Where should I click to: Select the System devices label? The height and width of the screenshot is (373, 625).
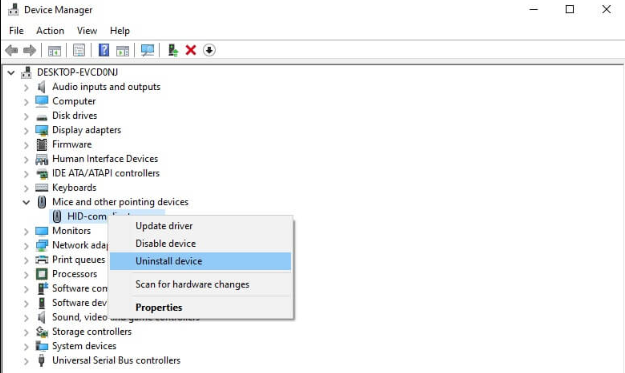pos(84,346)
